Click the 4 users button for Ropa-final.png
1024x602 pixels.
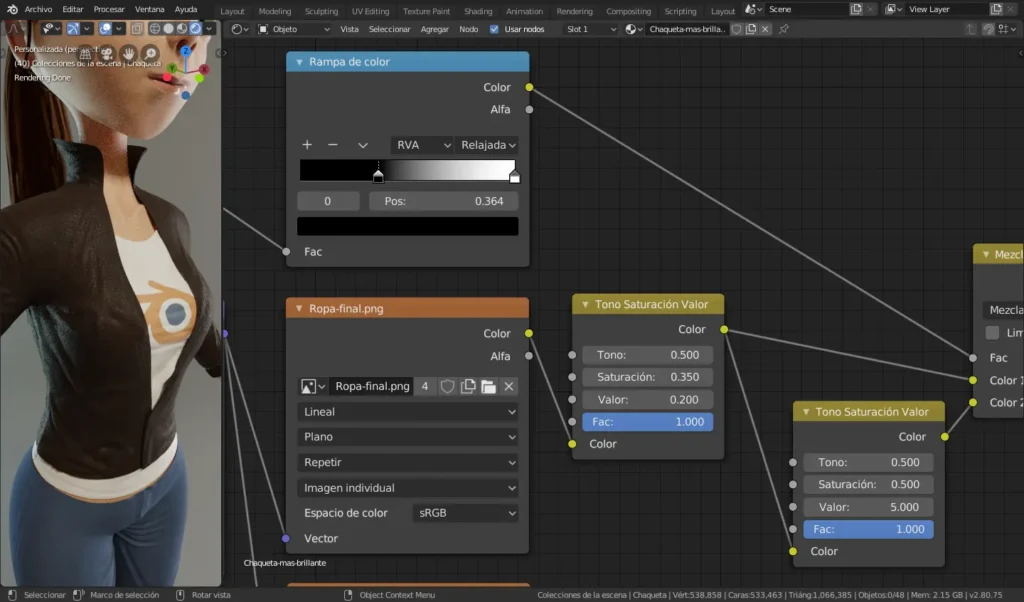pos(424,387)
